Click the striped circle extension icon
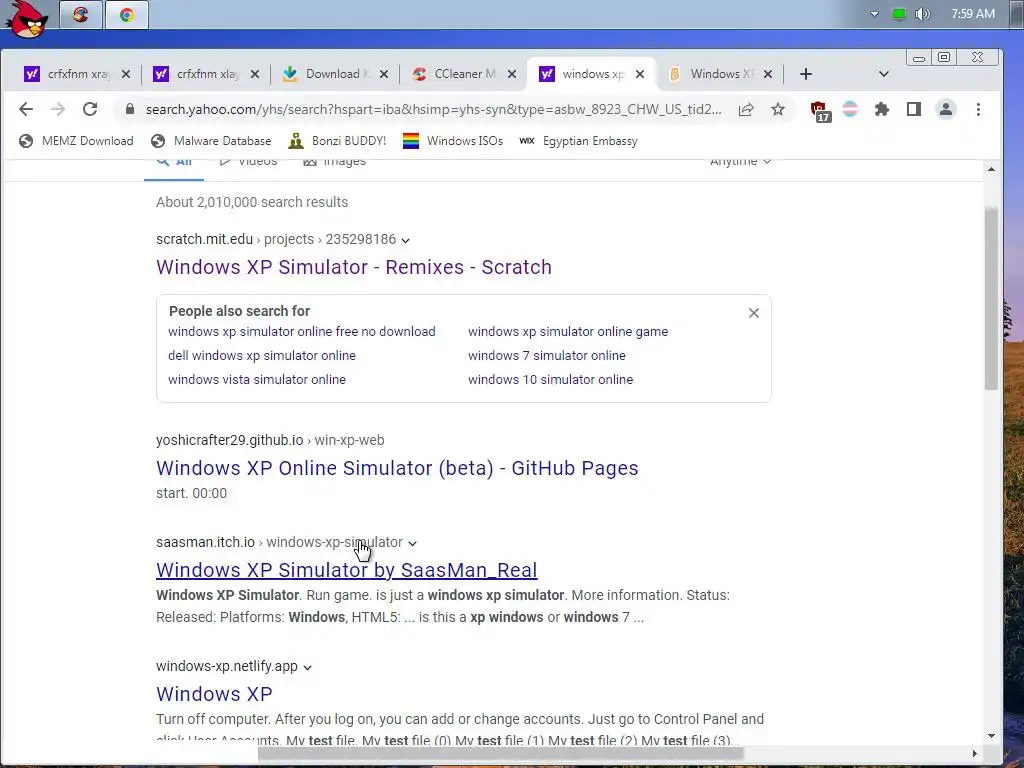The image size is (1024, 768). point(850,109)
